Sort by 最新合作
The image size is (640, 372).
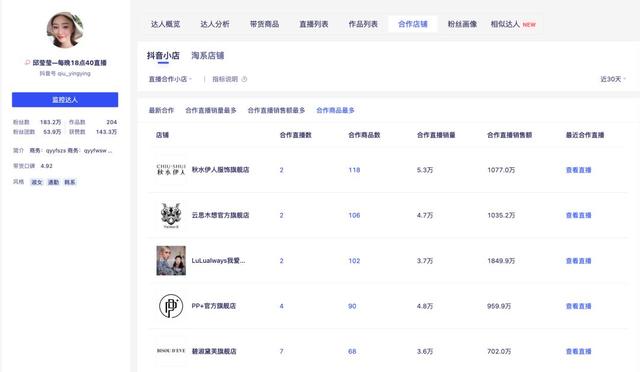click(x=161, y=110)
